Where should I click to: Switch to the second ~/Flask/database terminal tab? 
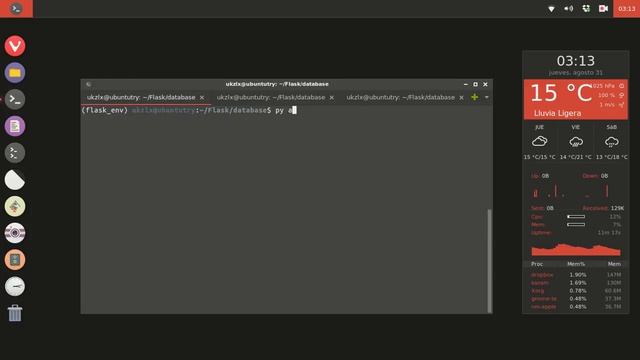point(271,98)
